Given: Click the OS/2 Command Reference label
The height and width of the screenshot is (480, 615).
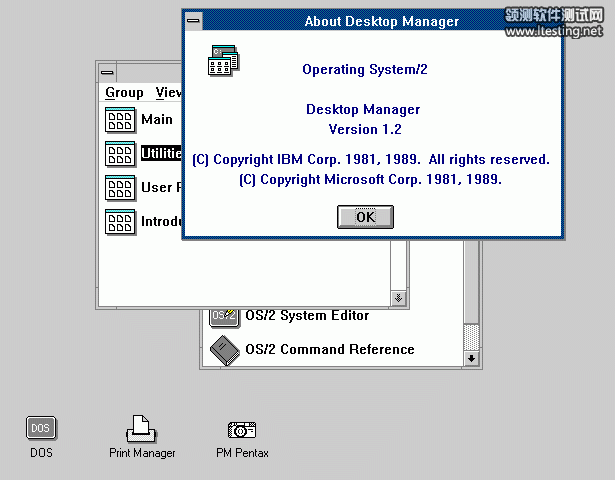Looking at the screenshot, I should (347, 349).
